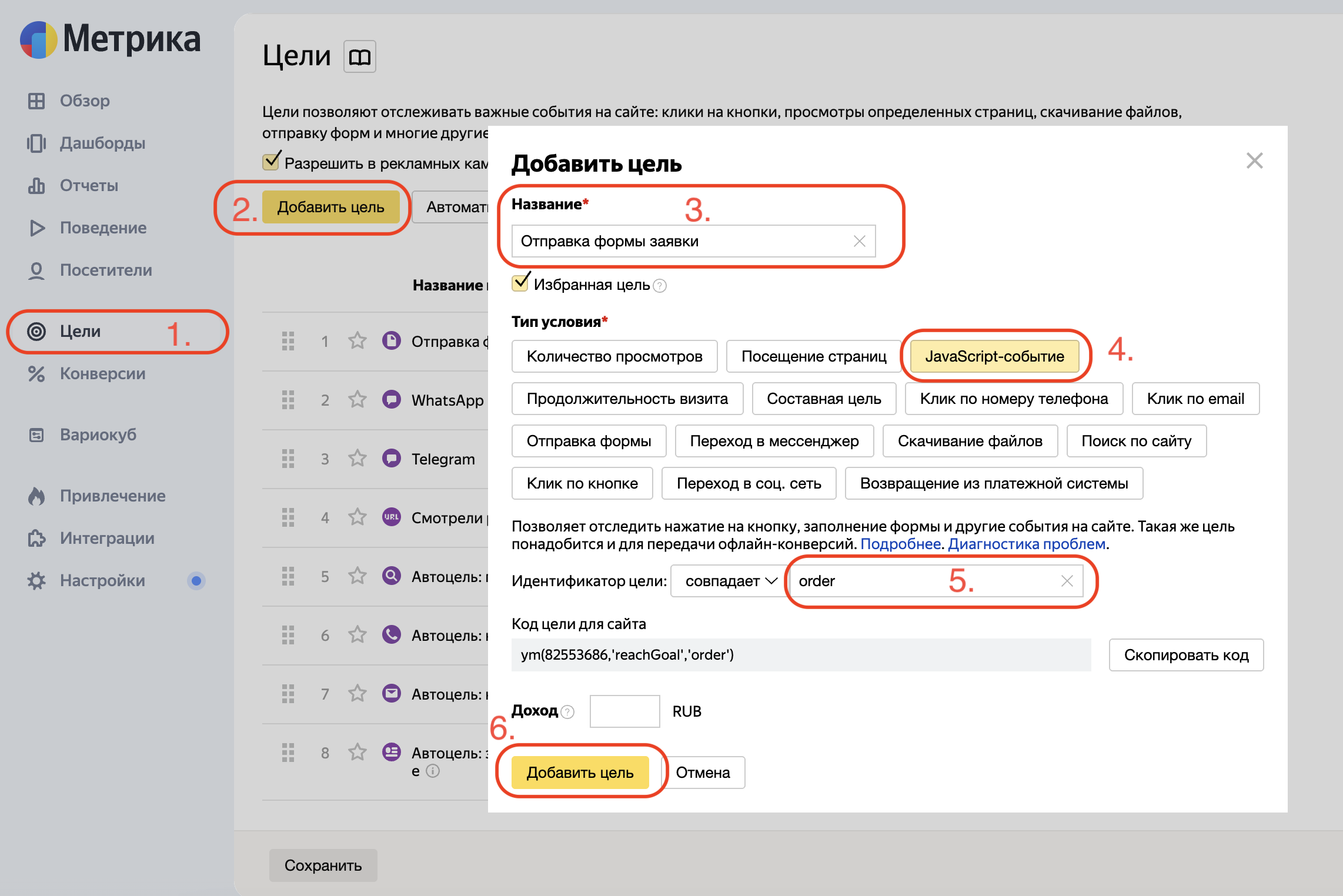The width and height of the screenshot is (1343, 896).
Task: Open the Метрика logo home link
Action: 111,39
